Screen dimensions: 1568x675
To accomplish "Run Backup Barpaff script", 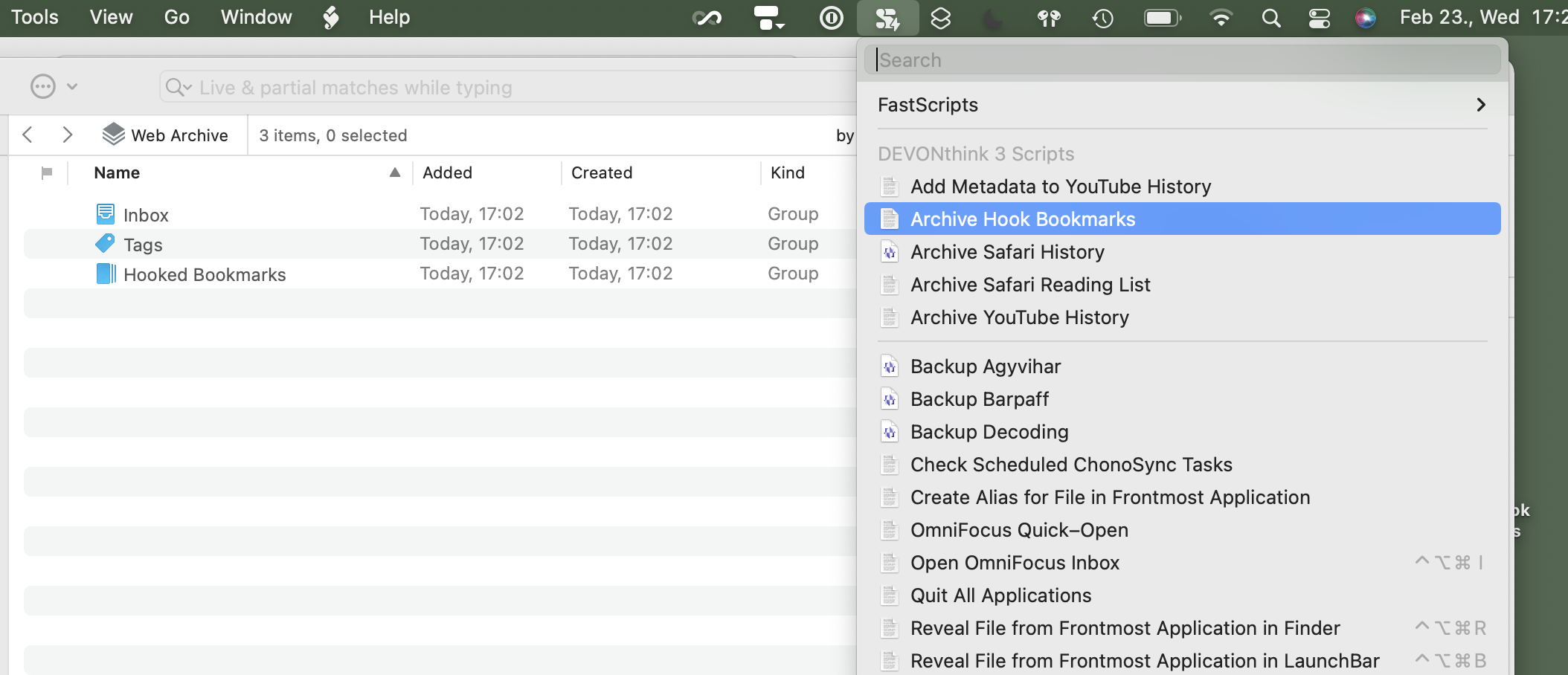I will 1183,399.
